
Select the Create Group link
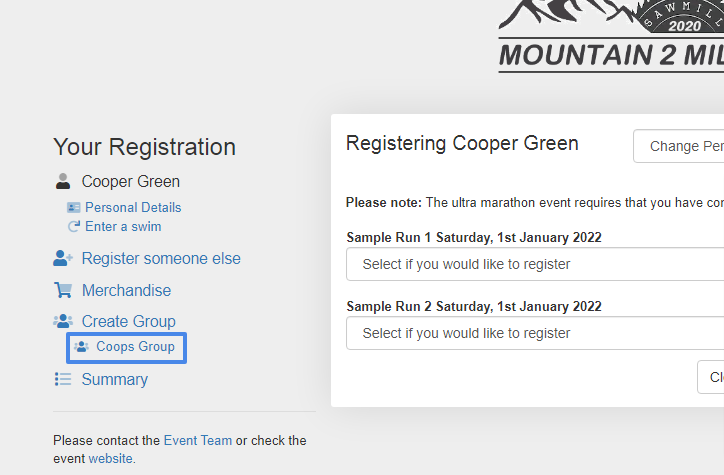pyautogui.click(x=128, y=322)
